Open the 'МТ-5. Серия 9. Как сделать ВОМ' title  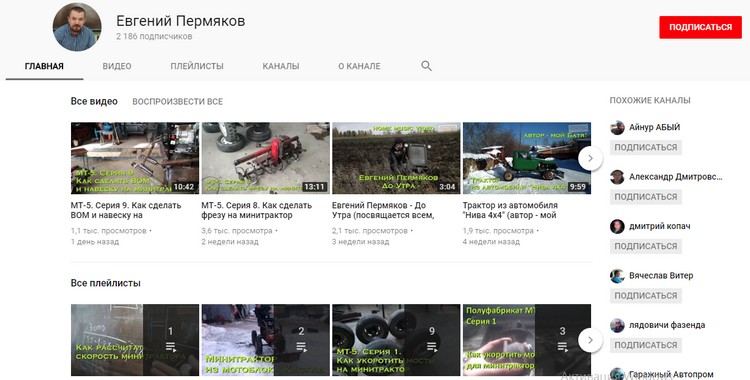[126, 210]
